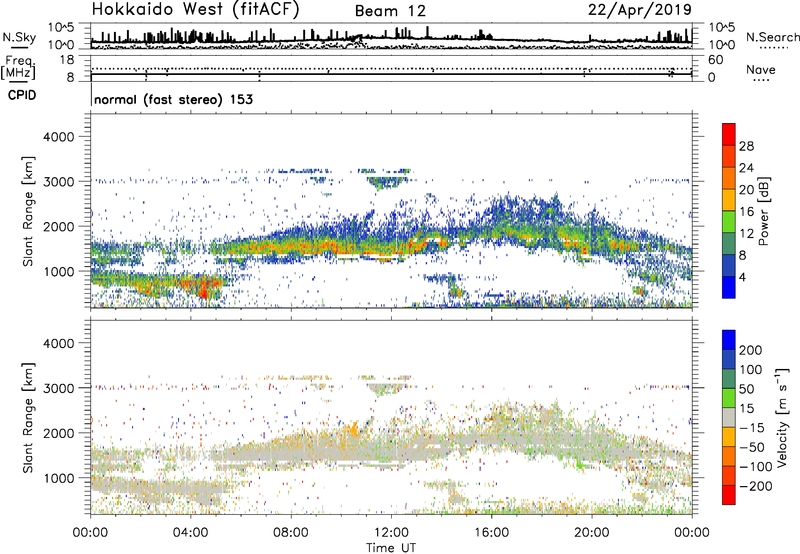
Task: Click the red high-power patch near 04:30
Action: pos(203,287)
